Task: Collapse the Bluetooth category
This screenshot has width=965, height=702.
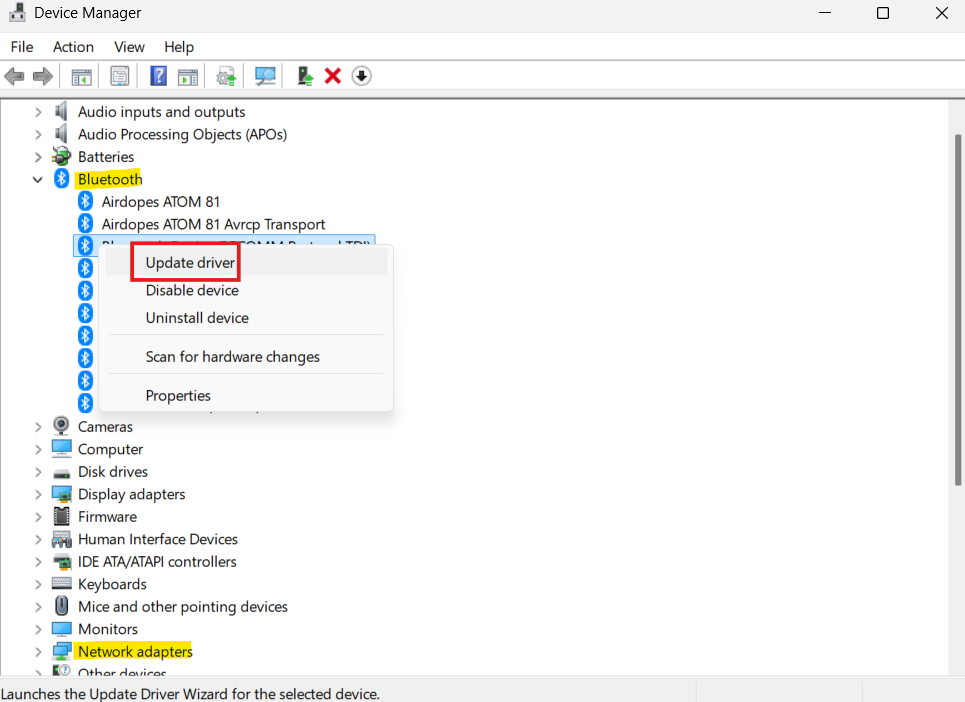Action: pyautogui.click(x=38, y=180)
